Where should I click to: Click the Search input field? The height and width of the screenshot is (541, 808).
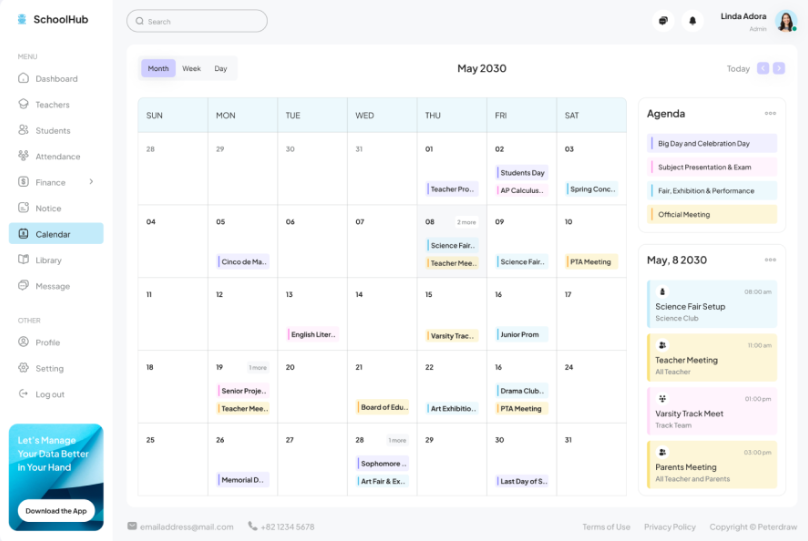197,21
